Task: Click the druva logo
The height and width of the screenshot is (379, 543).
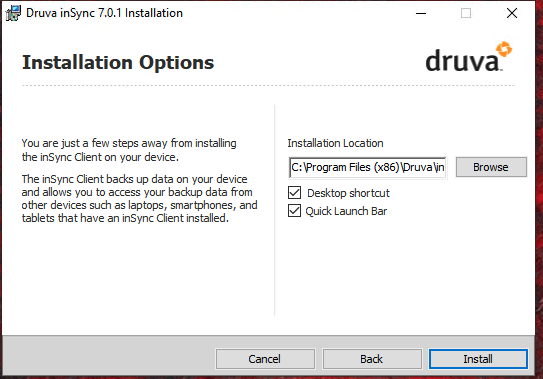Action: coord(469,57)
